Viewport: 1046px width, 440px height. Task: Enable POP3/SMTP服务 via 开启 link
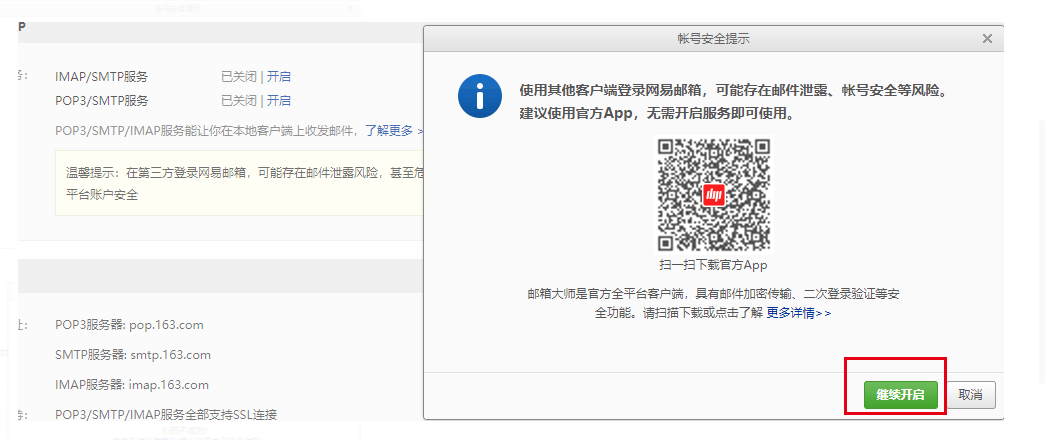279,101
